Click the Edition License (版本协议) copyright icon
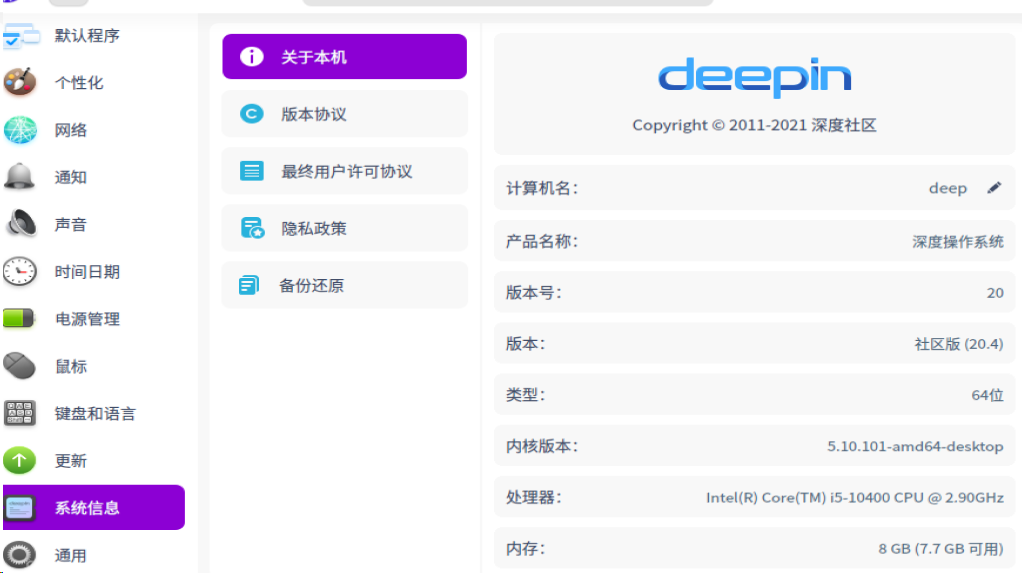Screen dimensions: 1022x573 [252, 113]
